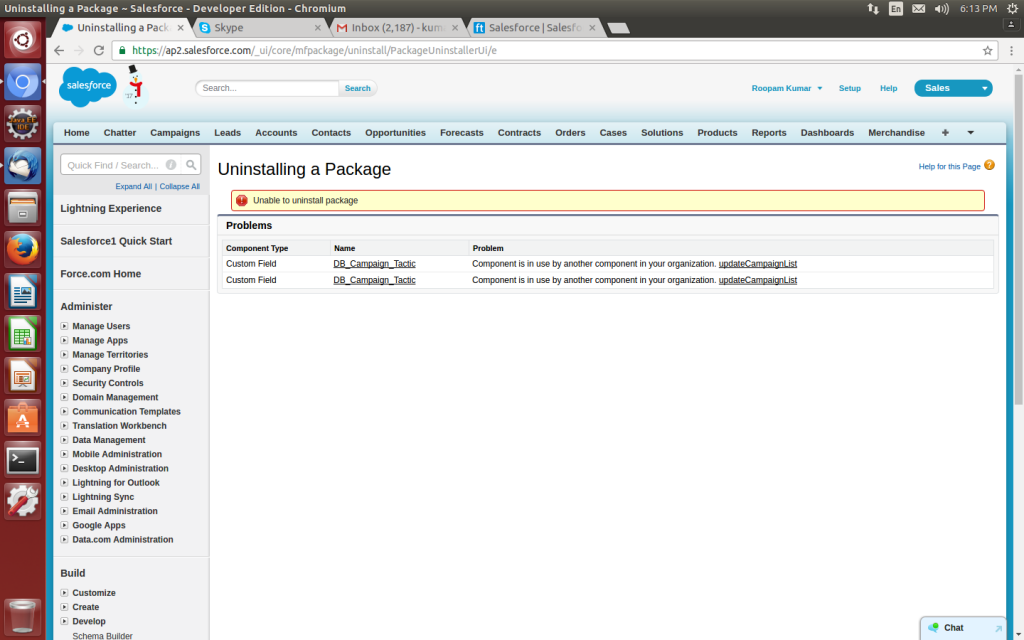Open the tab bar overflow arrow dropdown
The width and height of the screenshot is (1024, 640).
[970, 133]
